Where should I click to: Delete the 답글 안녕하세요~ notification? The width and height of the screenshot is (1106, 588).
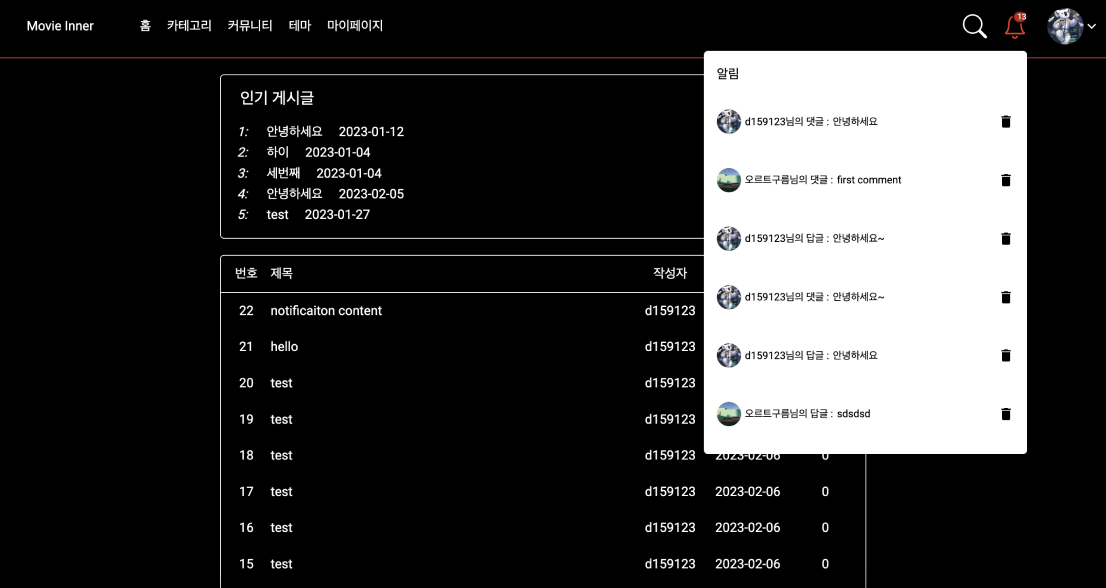1006,239
